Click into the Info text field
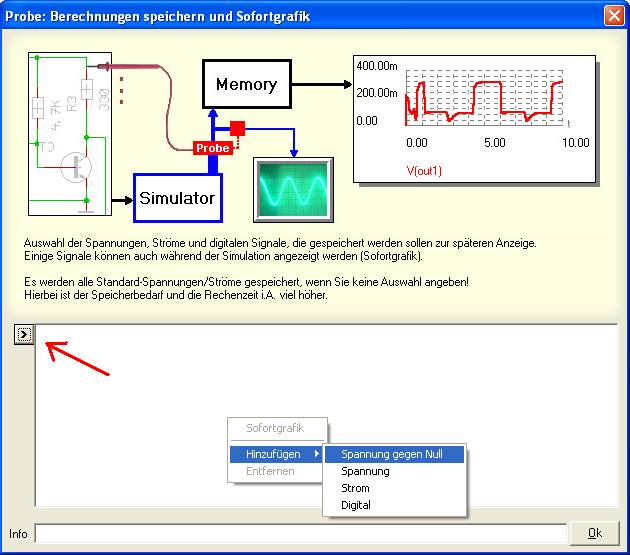Image resolution: width=630 pixels, height=555 pixels. [300, 534]
